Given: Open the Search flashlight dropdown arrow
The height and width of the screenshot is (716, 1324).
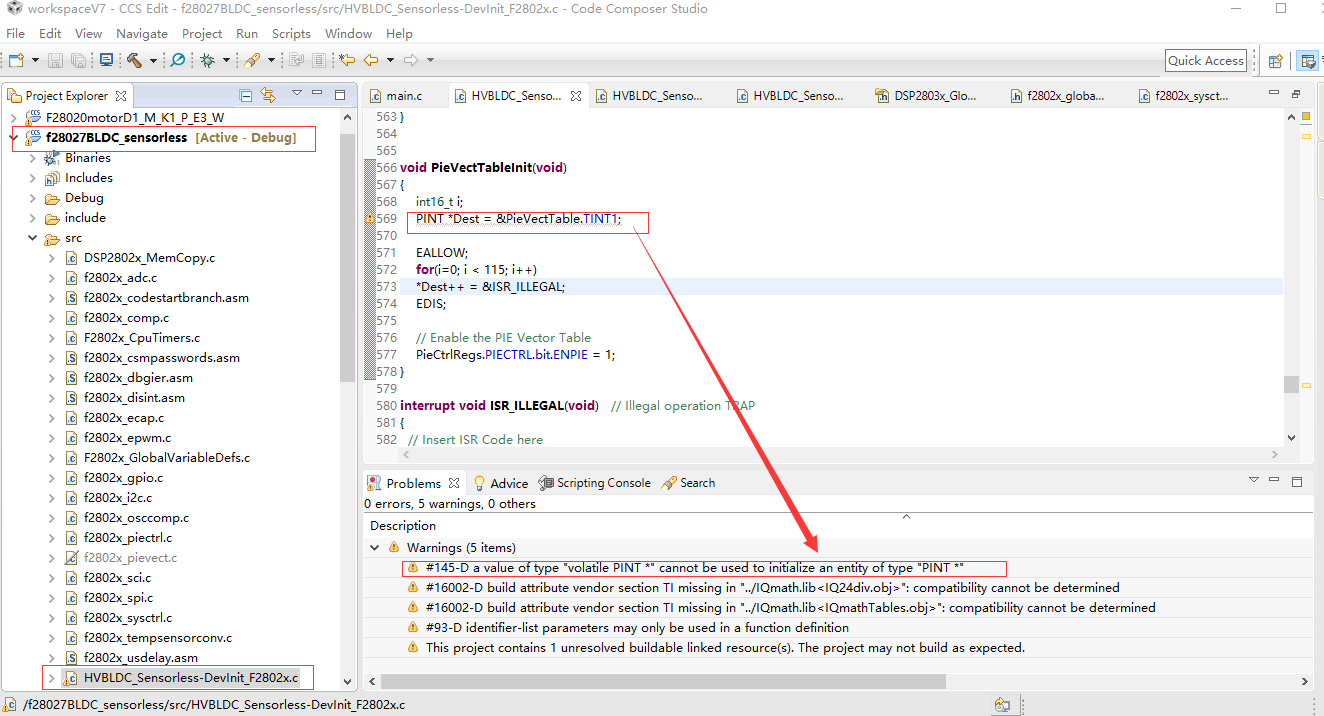Looking at the screenshot, I should (x=269, y=60).
